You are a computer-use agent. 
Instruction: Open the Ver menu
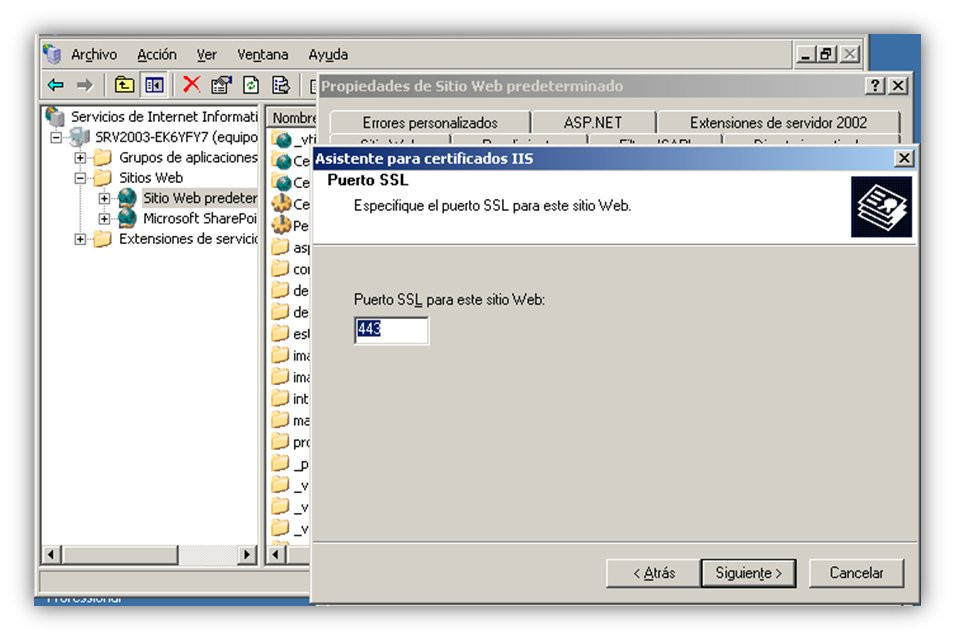point(206,55)
